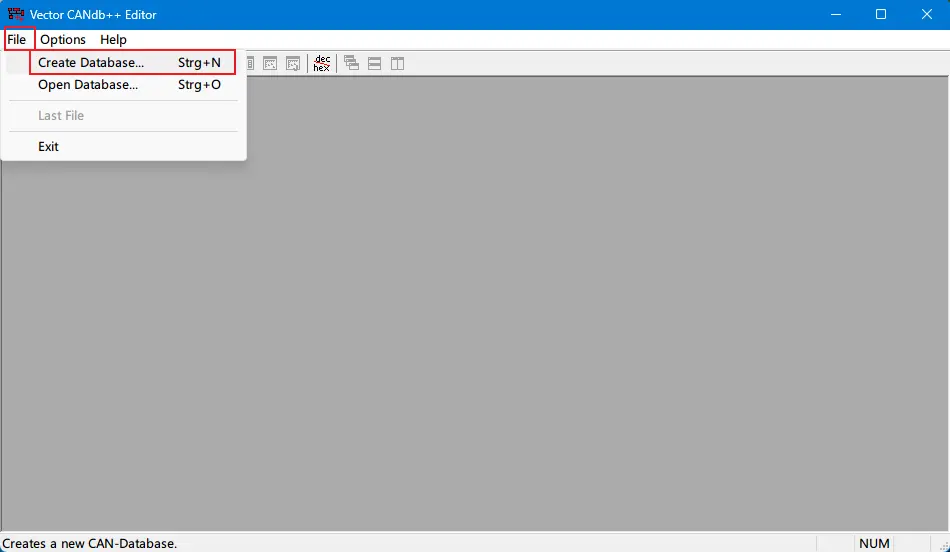Image resolution: width=950 pixels, height=552 pixels.
Task: Open the Help menu
Action: [113, 39]
